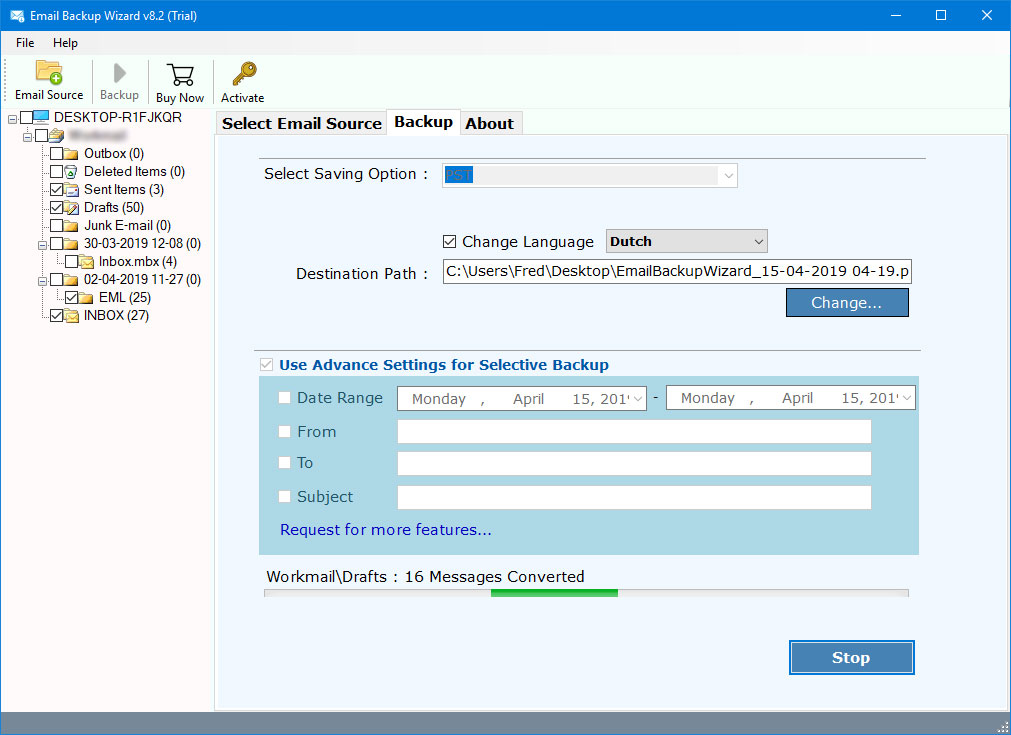
Task: Click the app icon in title bar
Action: [x=17, y=15]
